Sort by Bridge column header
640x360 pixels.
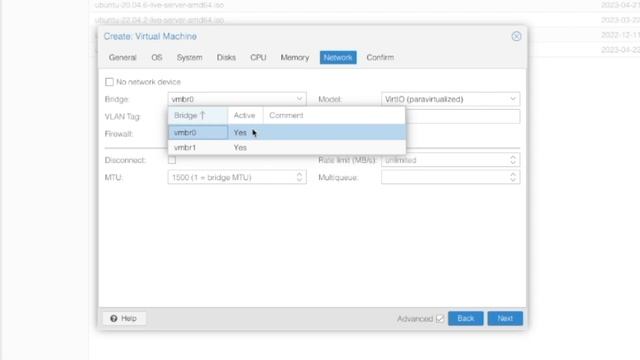coord(198,116)
